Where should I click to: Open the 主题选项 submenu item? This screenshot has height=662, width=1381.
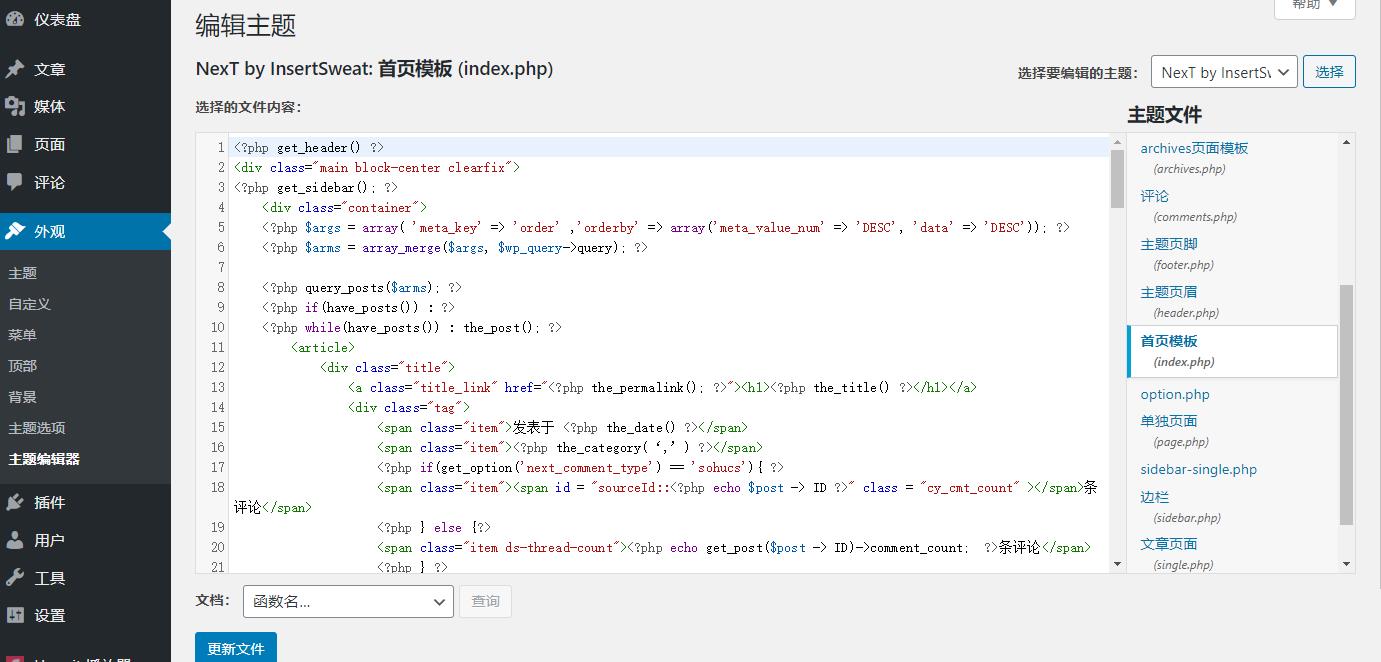click(37, 428)
